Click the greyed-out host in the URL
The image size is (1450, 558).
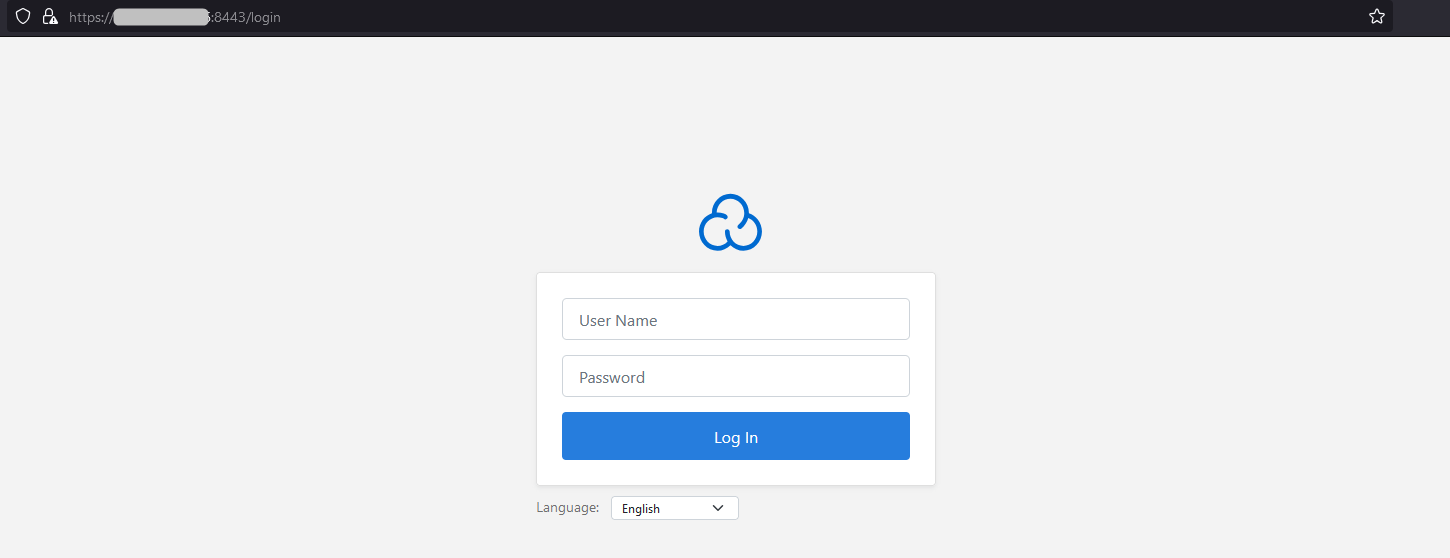coord(160,18)
